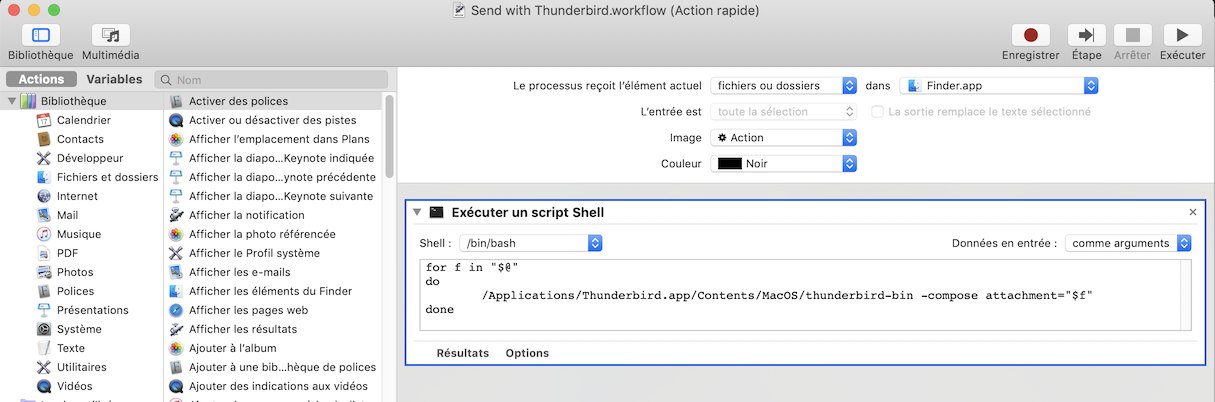Viewport: 1215px width, 402px height.
Task: Open the 'fichiers ou dossiers' dropdown
Action: (x=783, y=86)
